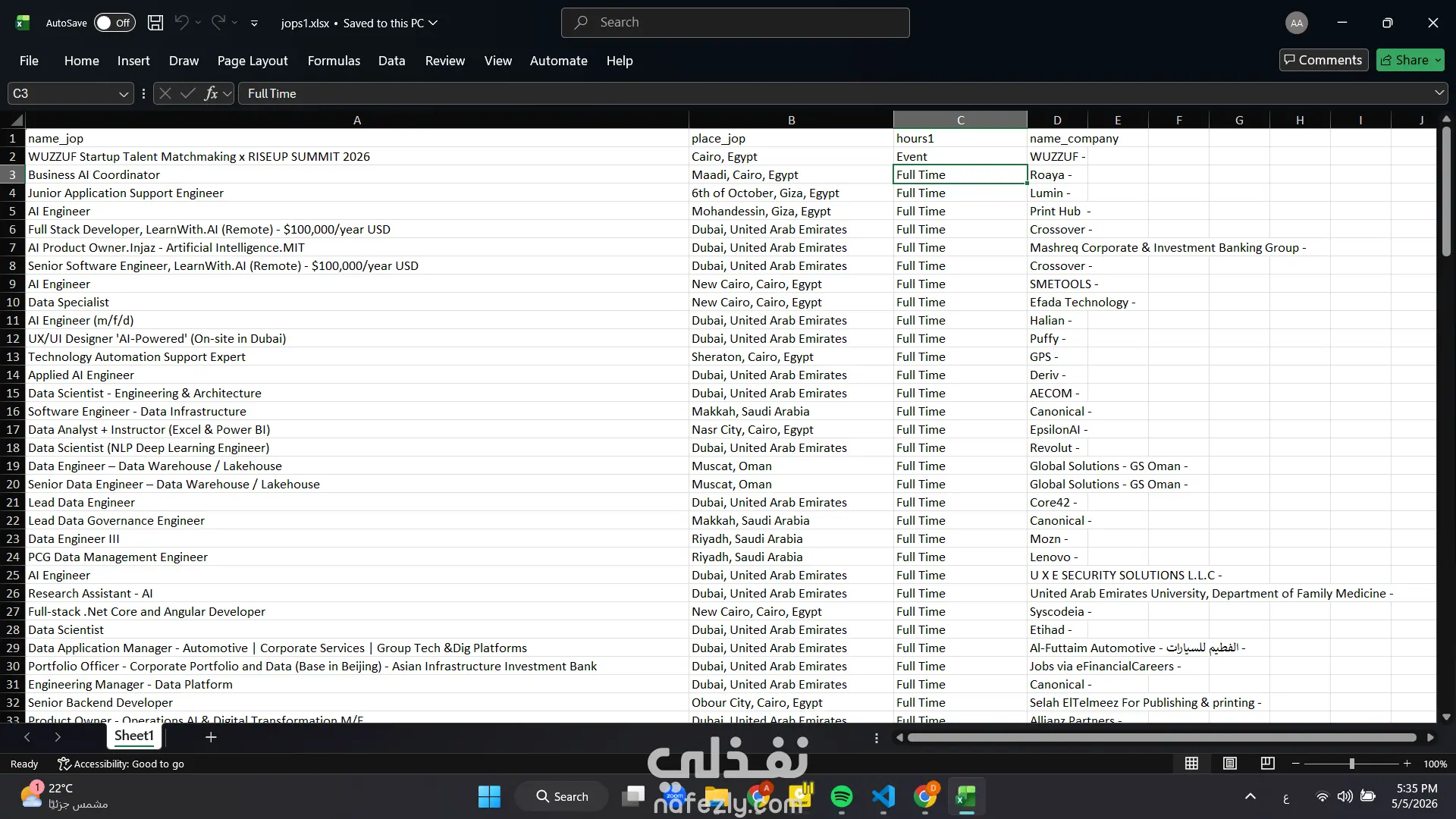This screenshot has width=1456, height=819.
Task: Click Accessibility: Good to go status
Action: pyautogui.click(x=121, y=764)
